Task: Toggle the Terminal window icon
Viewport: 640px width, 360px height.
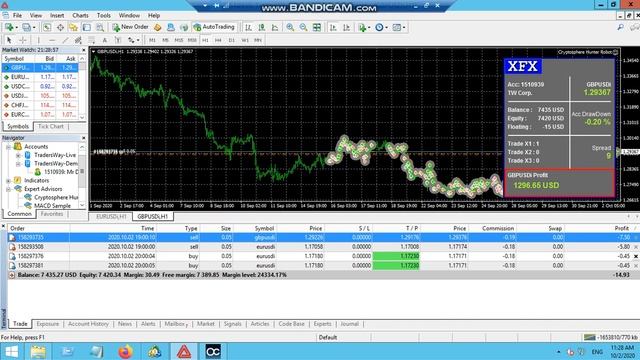Action: click(87, 27)
